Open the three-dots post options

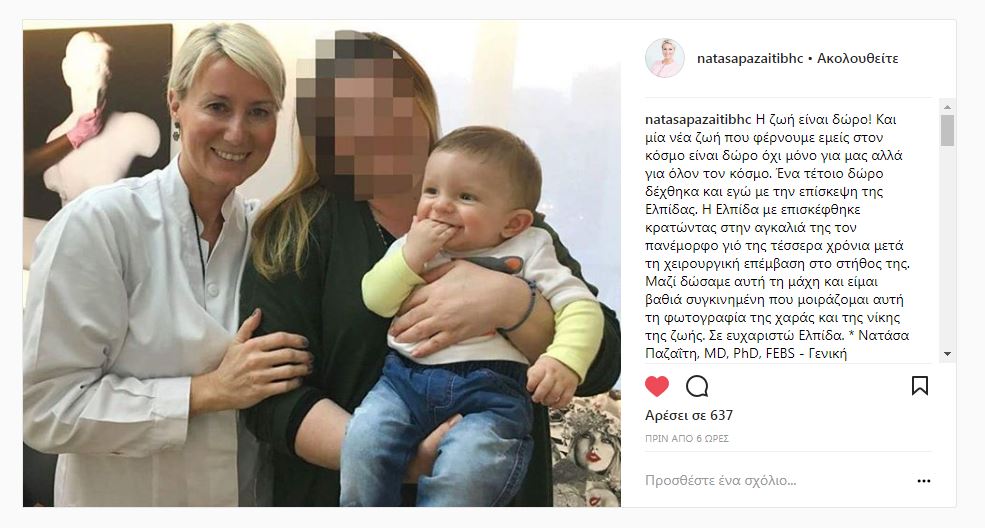click(923, 481)
